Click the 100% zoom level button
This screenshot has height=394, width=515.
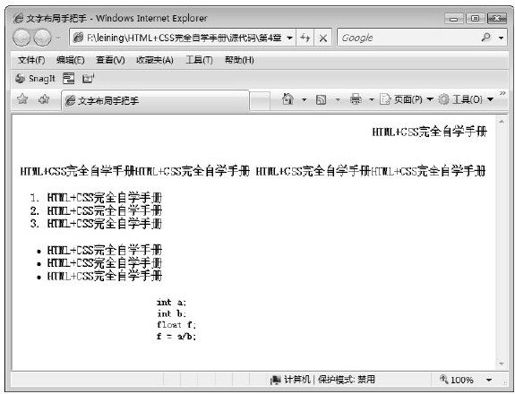pos(457,380)
